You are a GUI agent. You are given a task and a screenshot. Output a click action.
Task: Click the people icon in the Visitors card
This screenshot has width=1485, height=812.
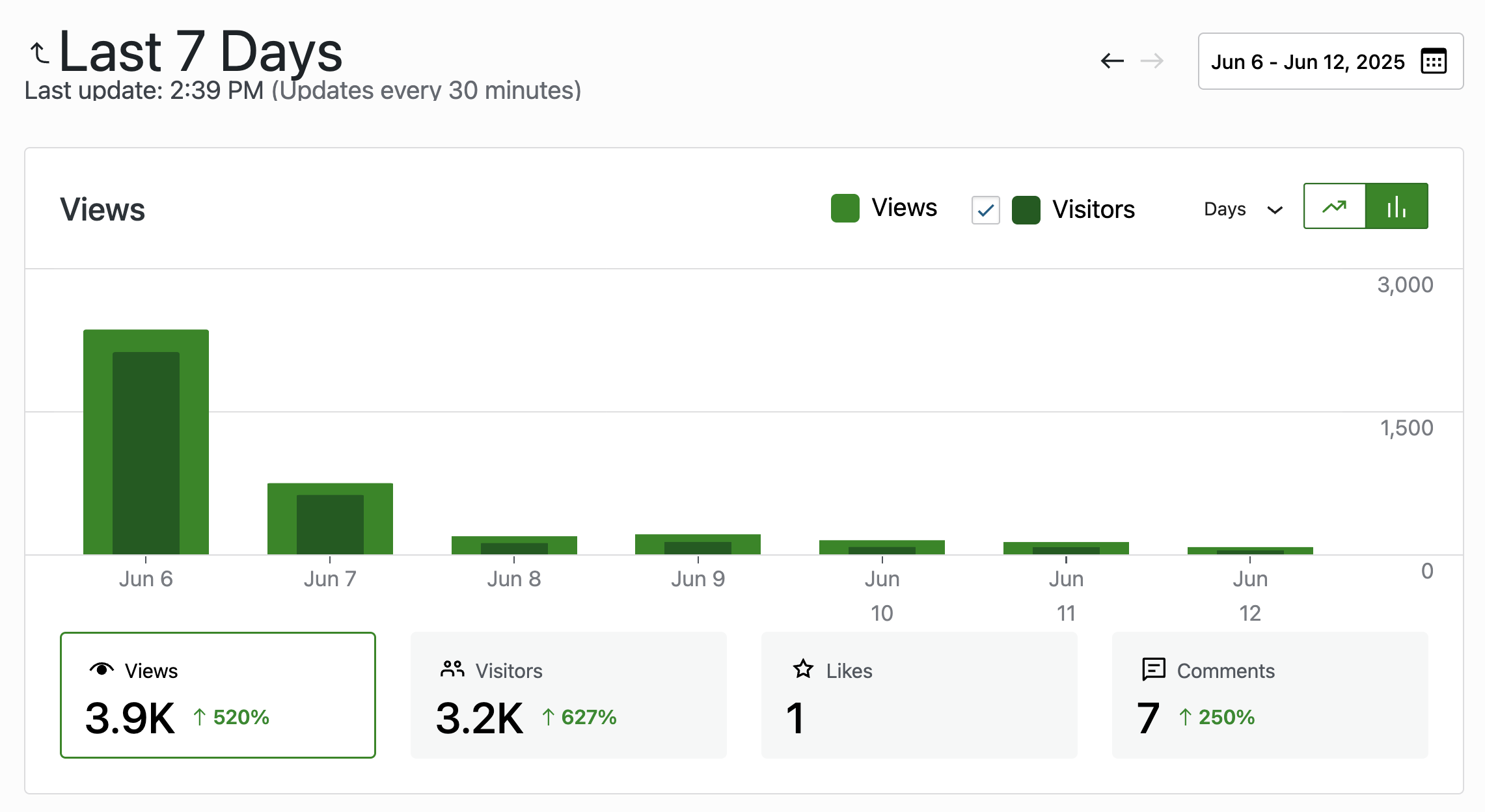[x=452, y=669]
